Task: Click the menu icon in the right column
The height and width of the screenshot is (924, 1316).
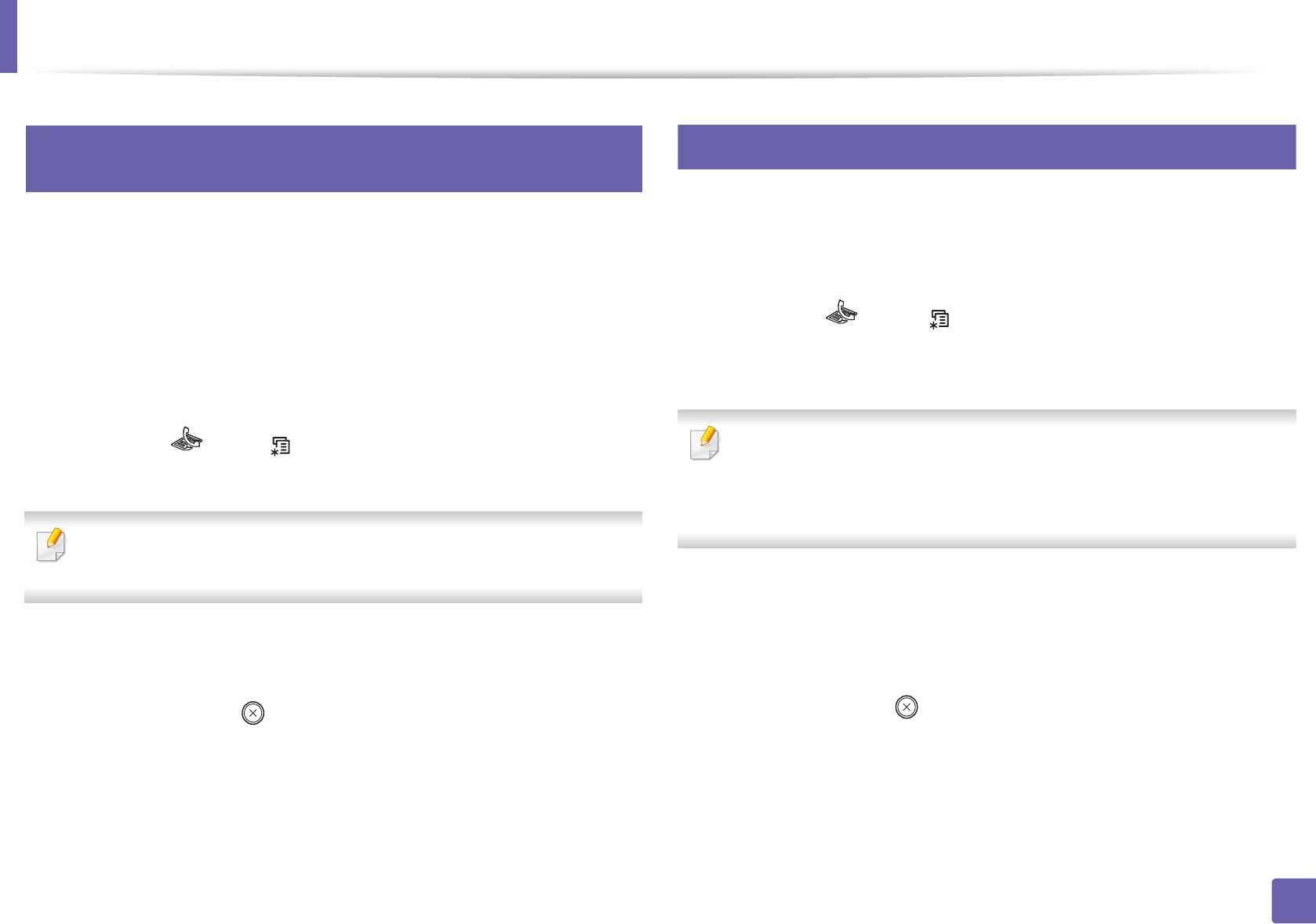Action: click(940, 319)
